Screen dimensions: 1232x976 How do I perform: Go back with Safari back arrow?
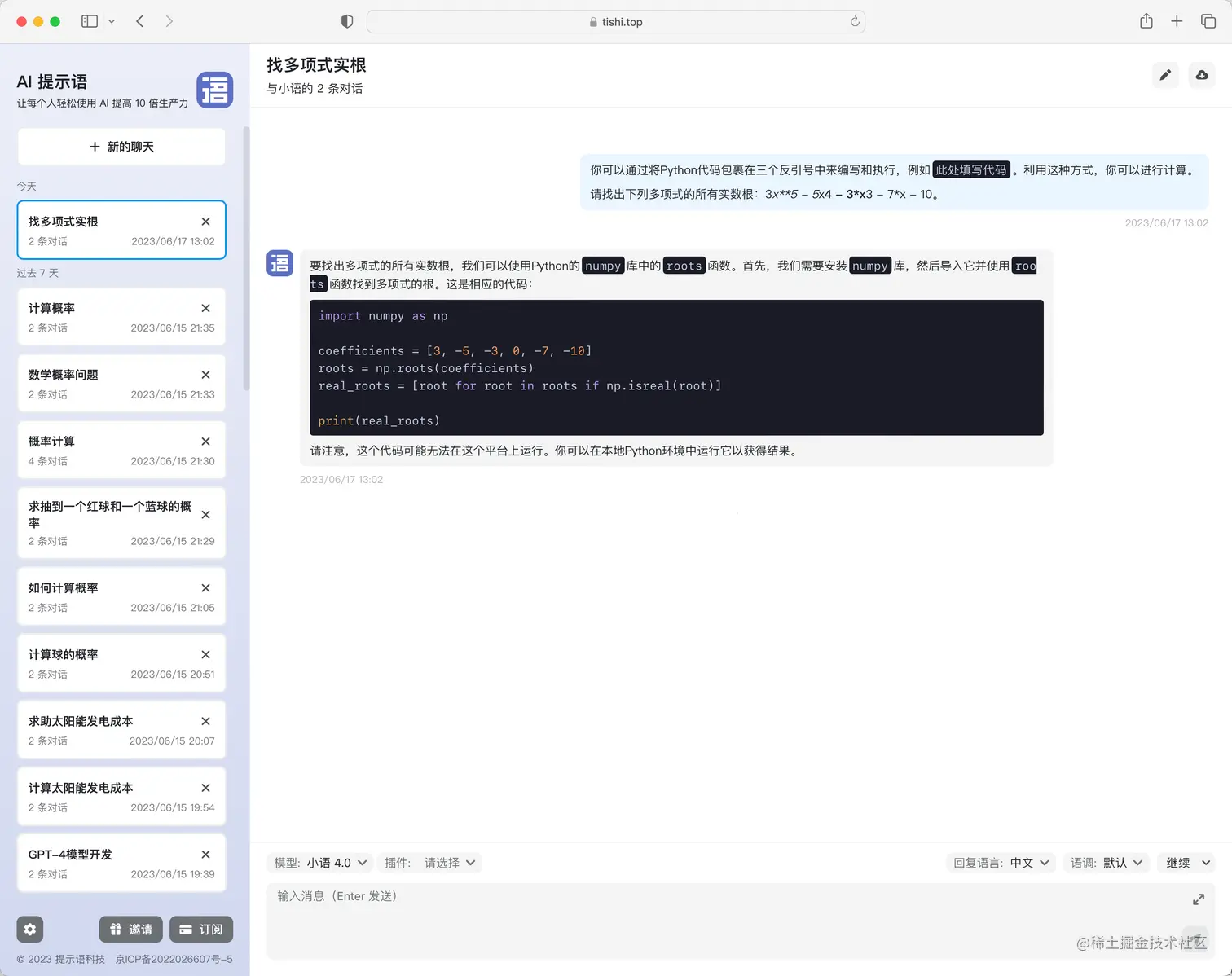click(x=140, y=21)
